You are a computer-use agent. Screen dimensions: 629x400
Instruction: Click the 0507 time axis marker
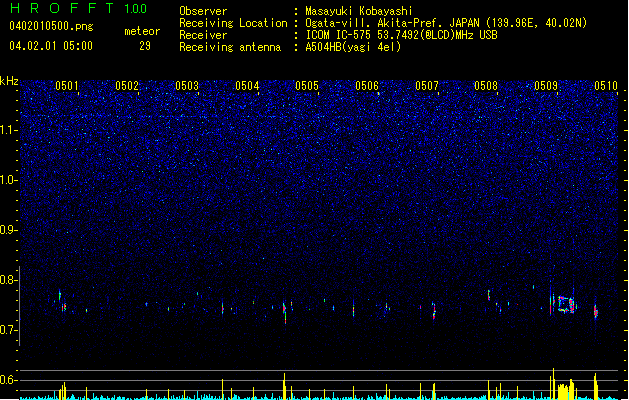tap(427, 86)
